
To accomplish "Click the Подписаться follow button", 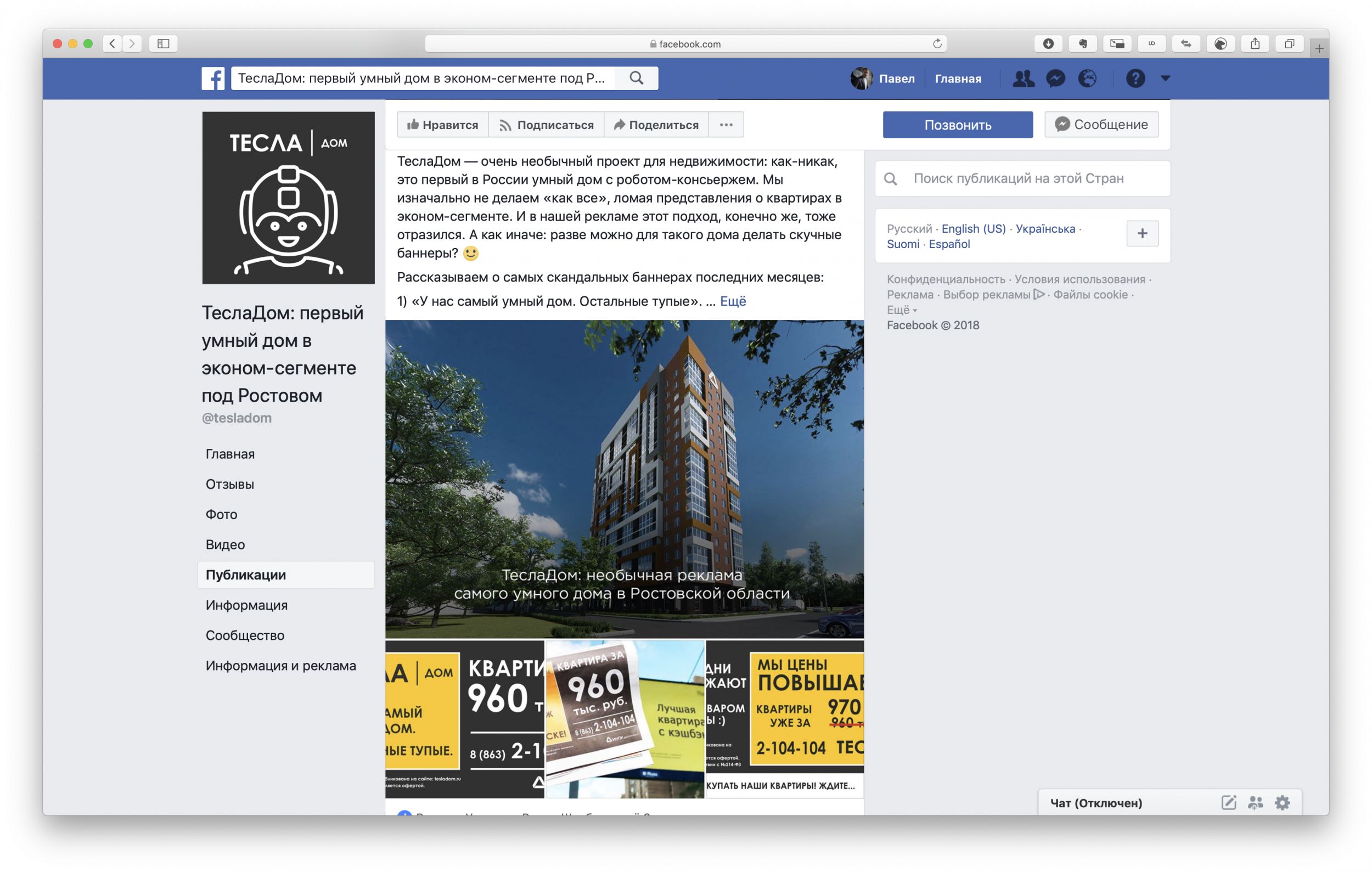I will (547, 125).
